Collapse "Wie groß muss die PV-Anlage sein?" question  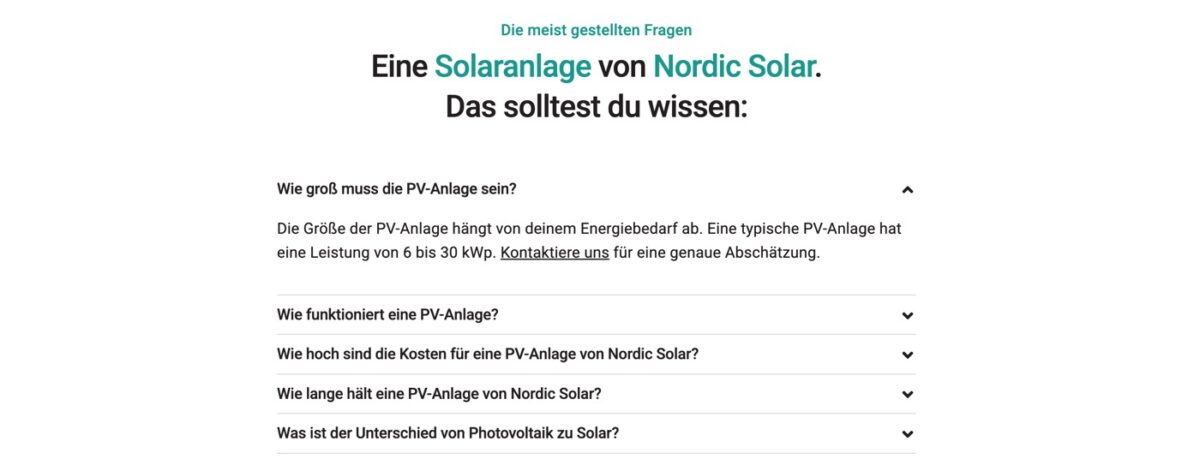[x=396, y=189]
